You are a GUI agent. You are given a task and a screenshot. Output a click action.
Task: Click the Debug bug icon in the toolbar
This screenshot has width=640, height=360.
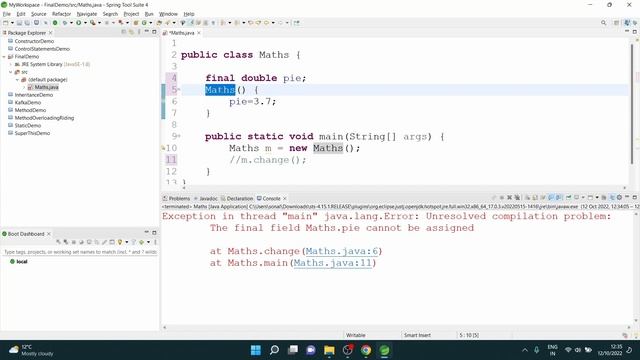[64, 23]
